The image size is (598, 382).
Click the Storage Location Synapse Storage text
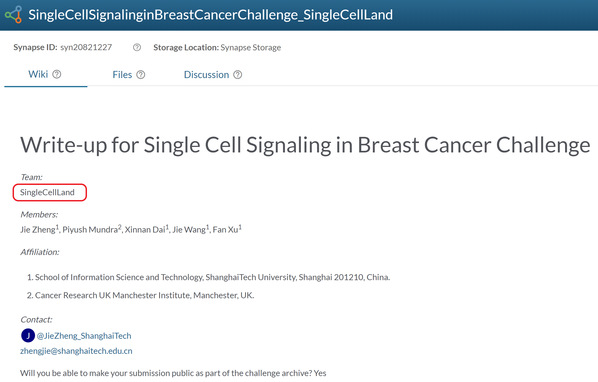pyautogui.click(x=217, y=48)
